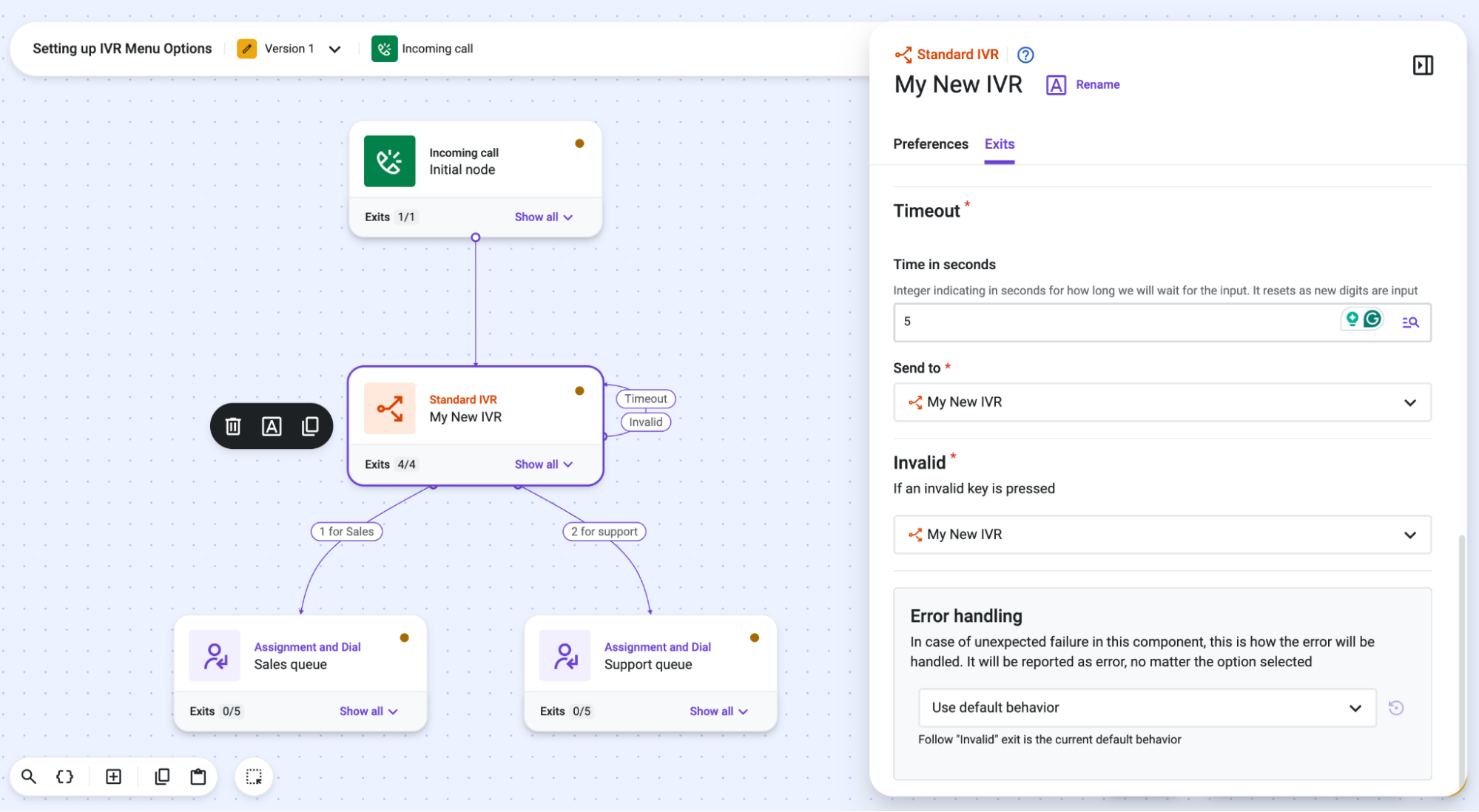Activate the dashed selection area tool
The width and height of the screenshot is (1479, 812).
254,777
